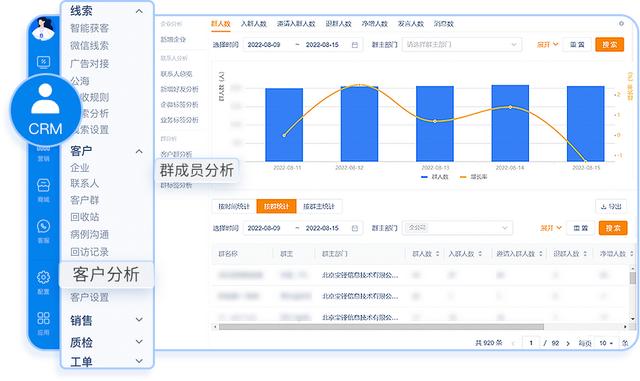Screen dimensions: 640x381
Task: Click the upper orange 搜索 button
Action: point(610,45)
